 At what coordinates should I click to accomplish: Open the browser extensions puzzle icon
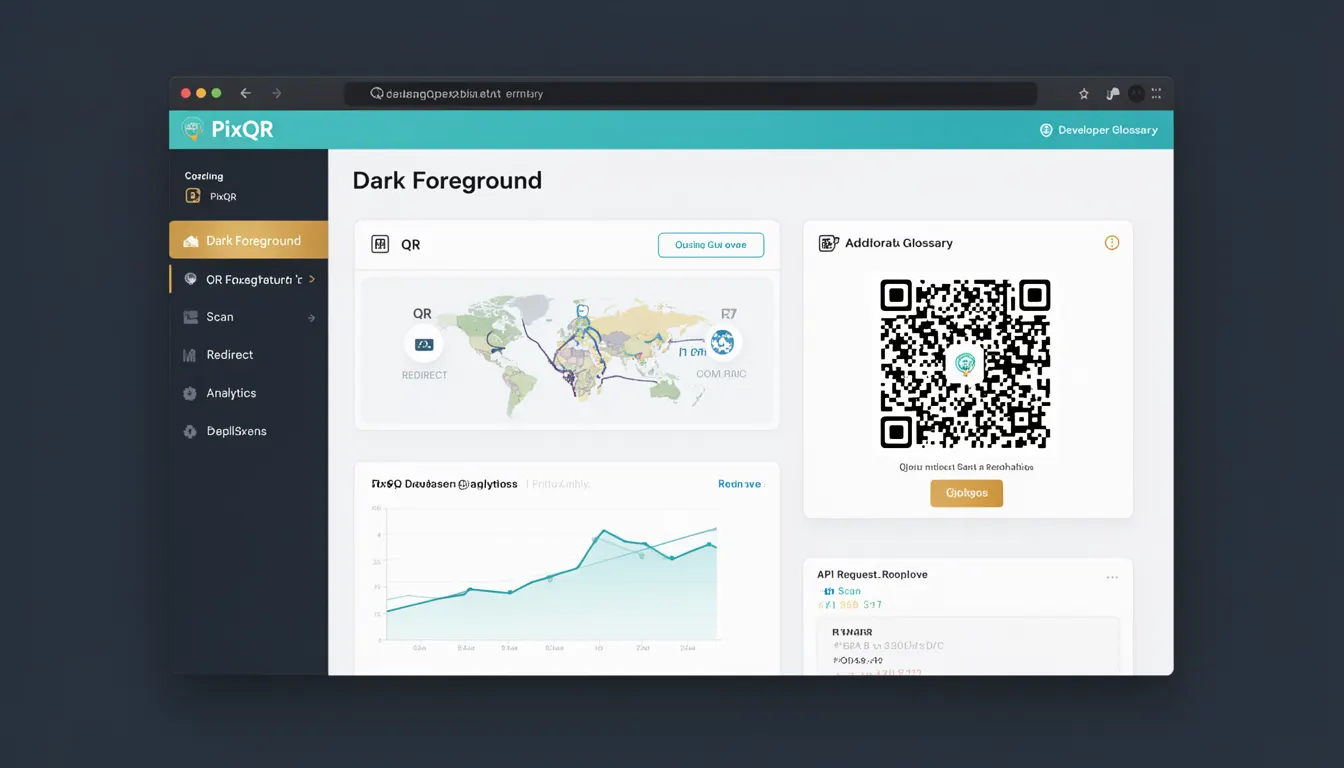click(x=1112, y=94)
